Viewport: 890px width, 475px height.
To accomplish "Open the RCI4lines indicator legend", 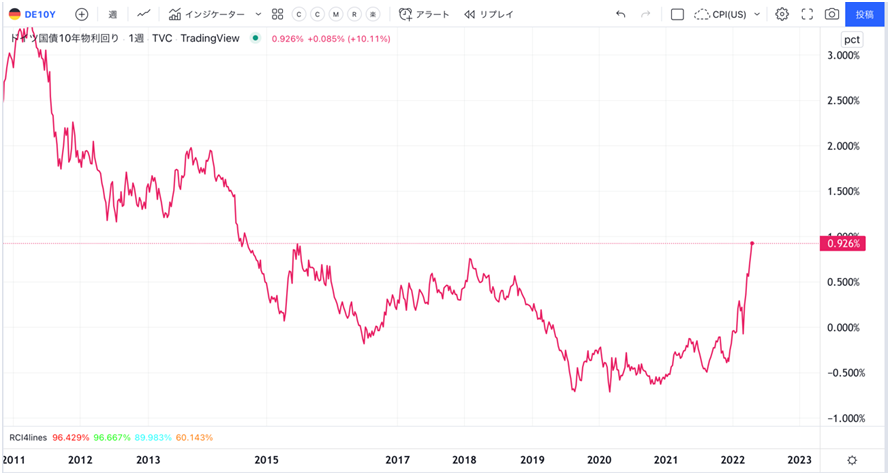I will 28,438.
